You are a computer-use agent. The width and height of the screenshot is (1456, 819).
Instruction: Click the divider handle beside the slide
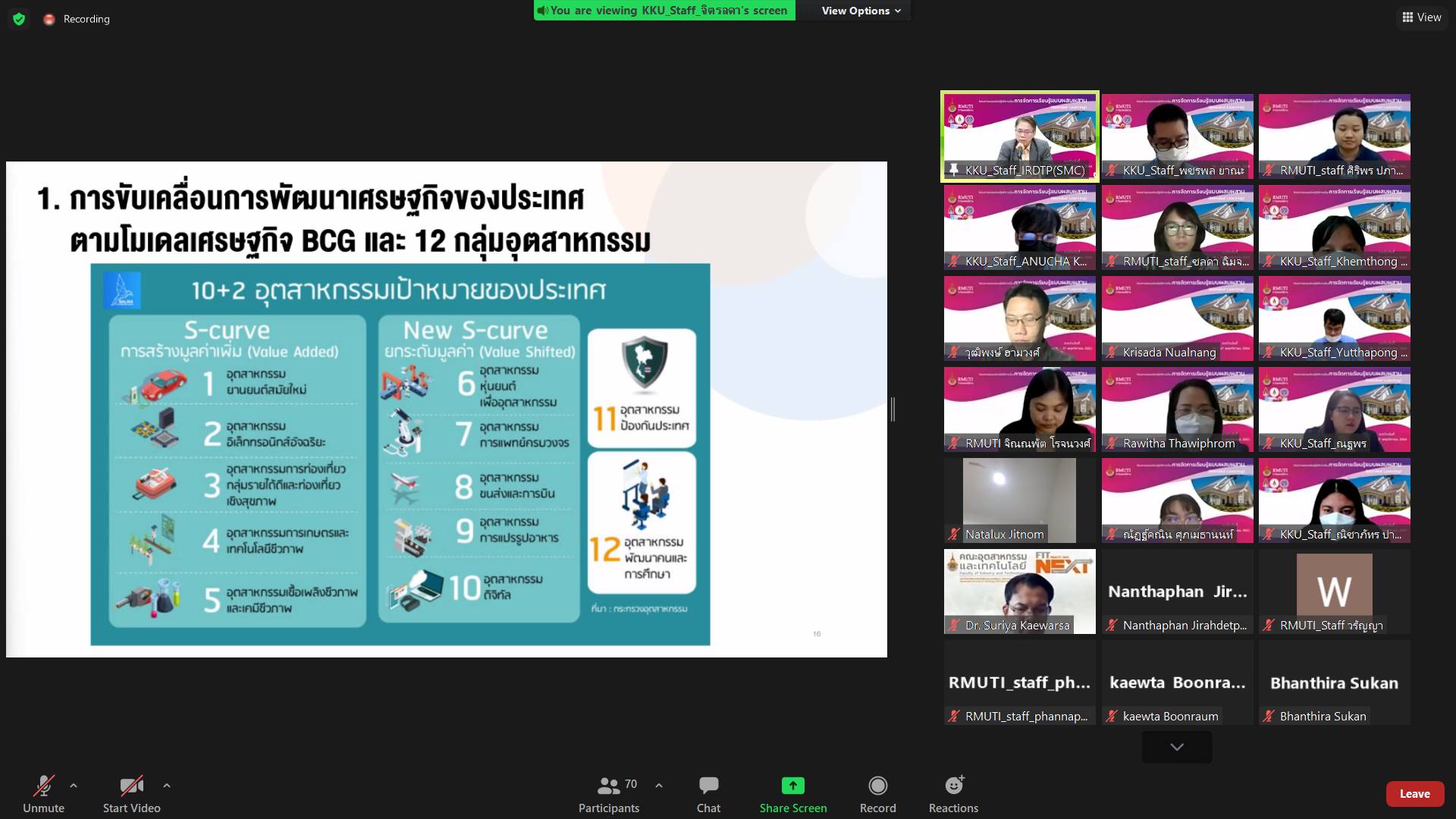point(893,409)
